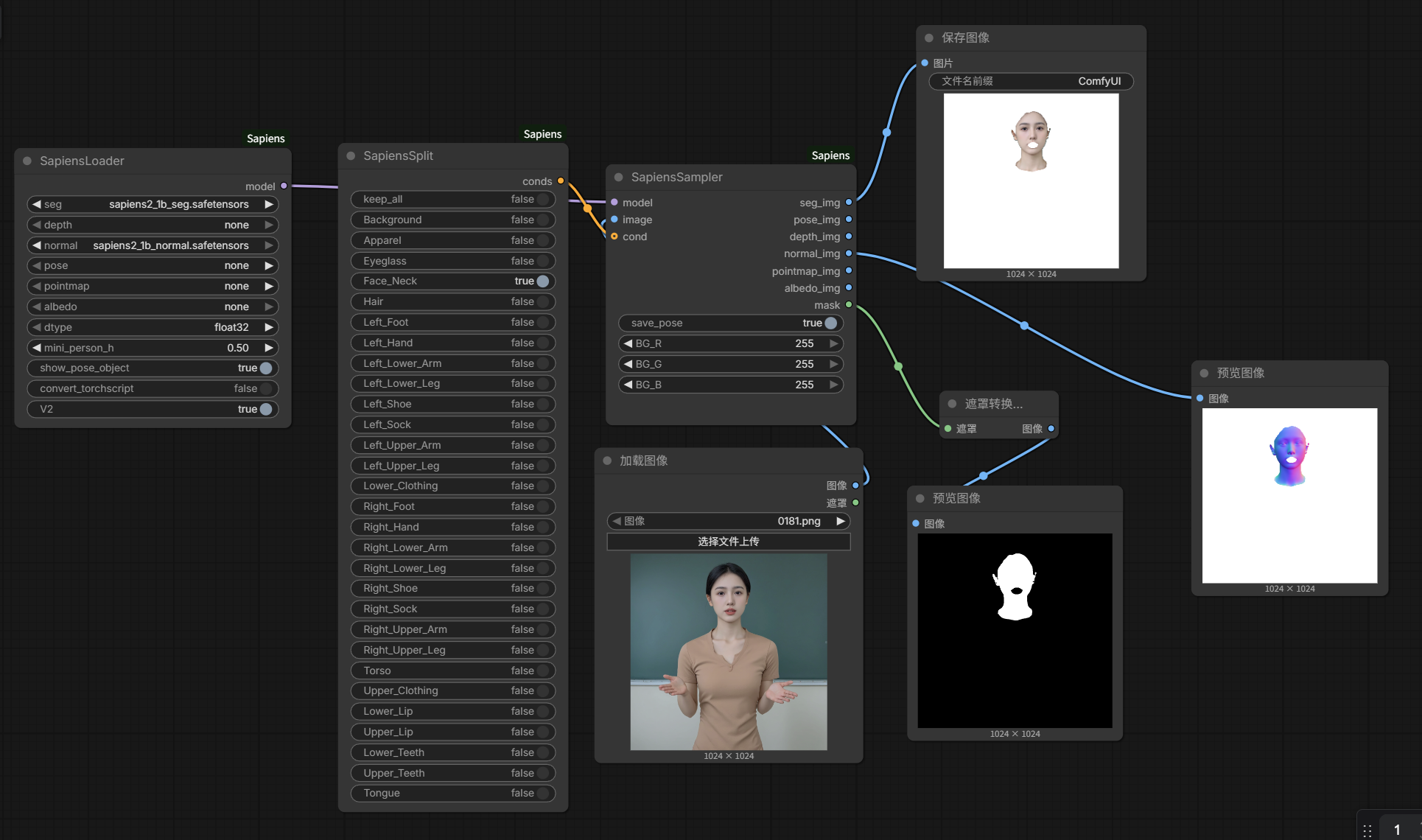Viewport: 1422px width, 840px height.
Task: Increase mini_person_h with its right arrow
Action: (269, 348)
